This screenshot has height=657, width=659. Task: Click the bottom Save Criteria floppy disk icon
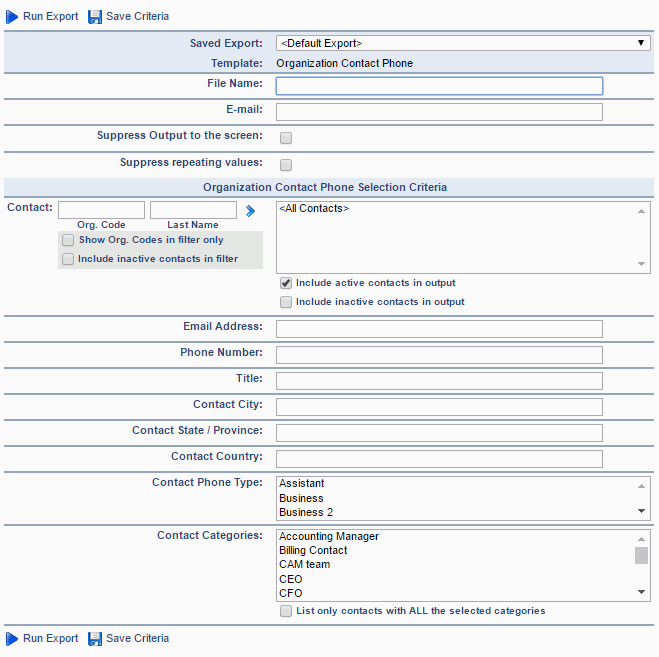[x=95, y=639]
